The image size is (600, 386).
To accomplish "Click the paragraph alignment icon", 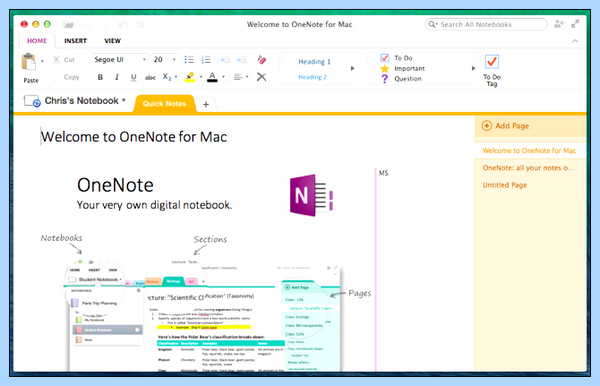I will 238,77.
